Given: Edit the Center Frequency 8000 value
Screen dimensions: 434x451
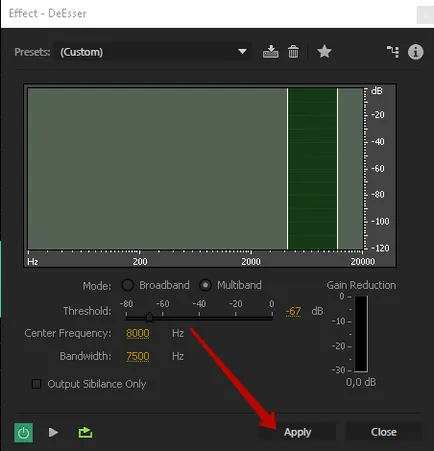Looking at the screenshot, I should pyautogui.click(x=138, y=333).
